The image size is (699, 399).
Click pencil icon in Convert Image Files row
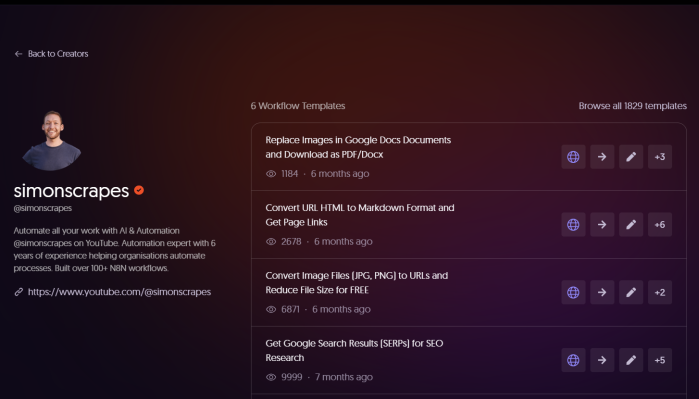(x=631, y=292)
